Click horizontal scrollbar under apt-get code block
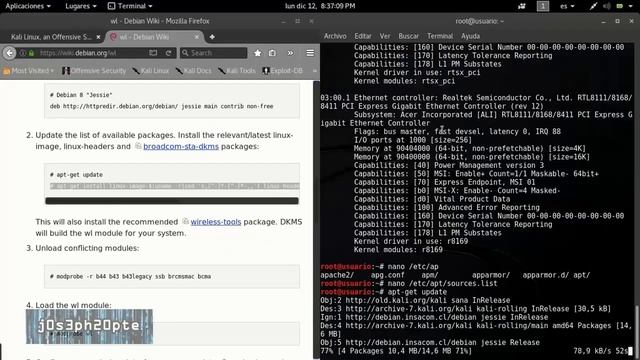 172,201
